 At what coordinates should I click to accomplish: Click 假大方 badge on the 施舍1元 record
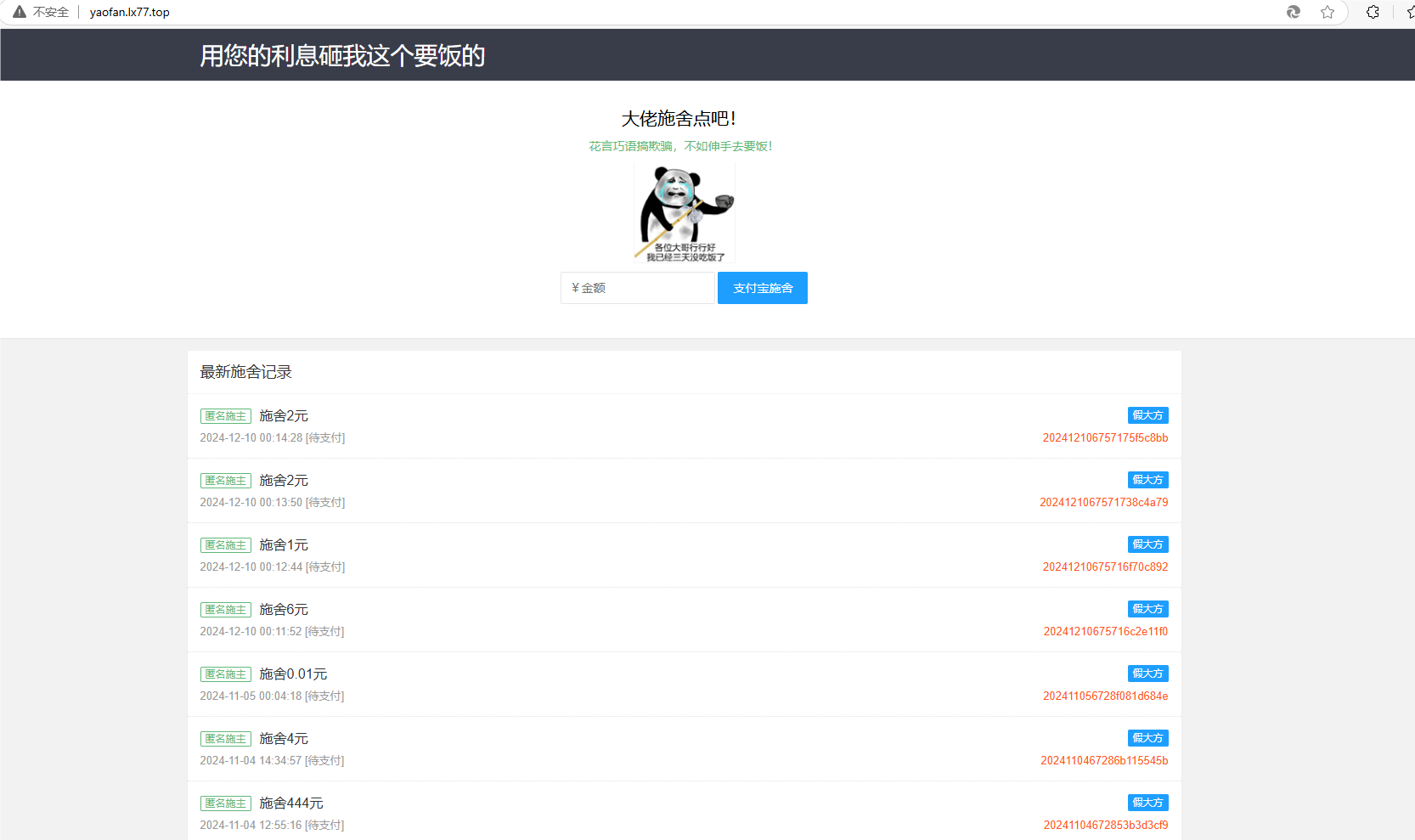coord(1148,544)
